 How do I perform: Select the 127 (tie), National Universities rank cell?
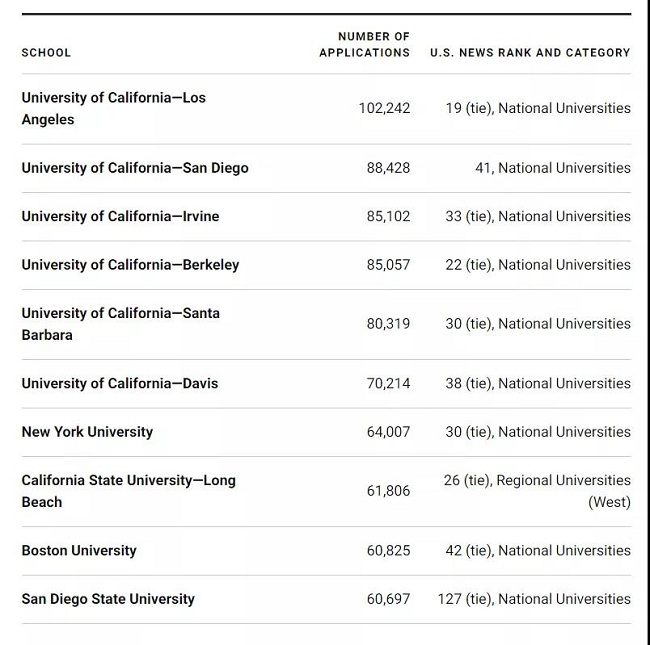coord(534,599)
